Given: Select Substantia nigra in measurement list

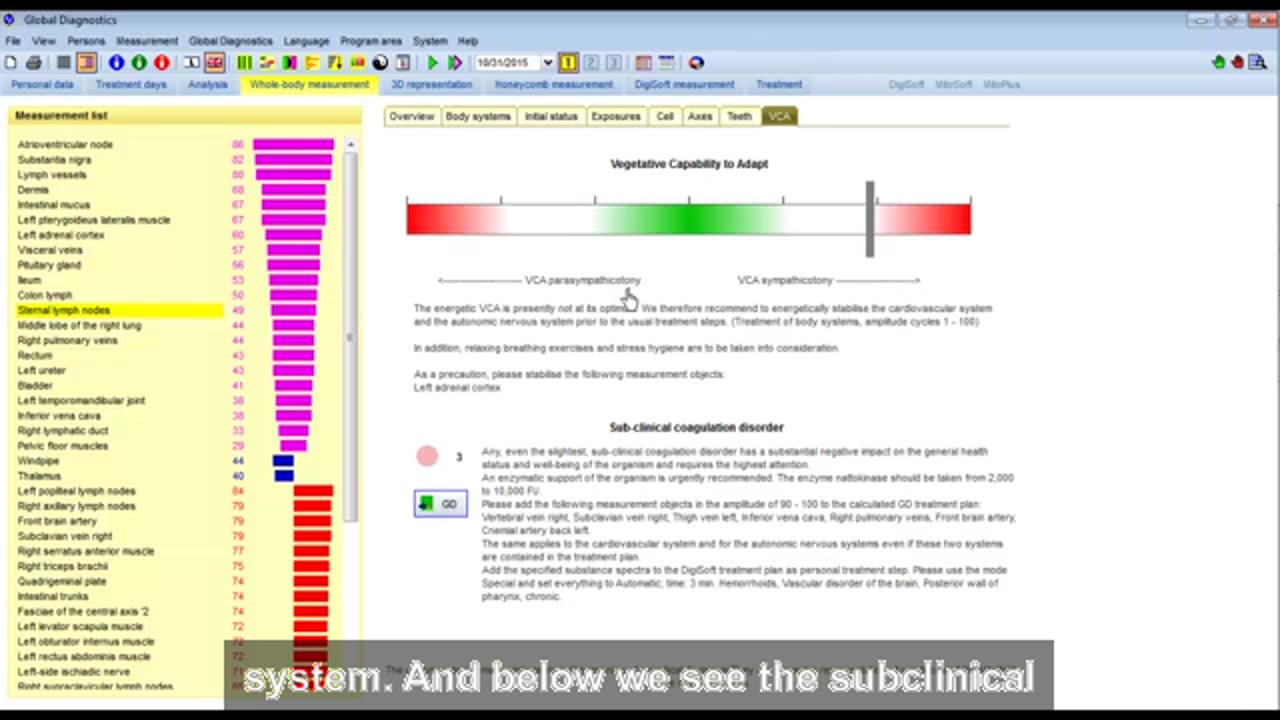Looking at the screenshot, I should click(x=54, y=160).
